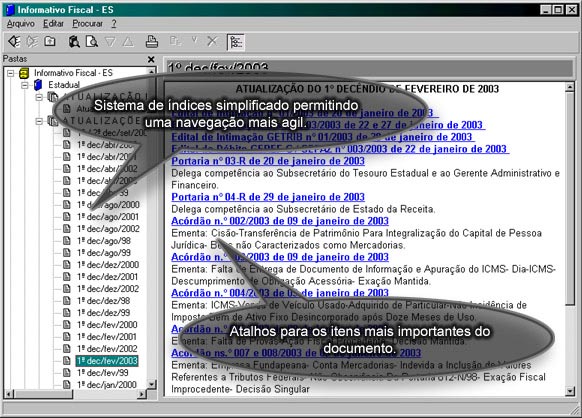Open the binoculars search tool

click(74, 42)
